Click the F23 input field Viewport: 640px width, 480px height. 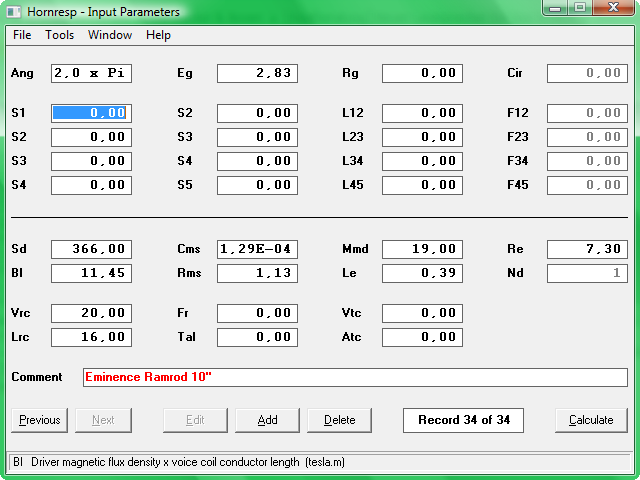click(x=587, y=137)
